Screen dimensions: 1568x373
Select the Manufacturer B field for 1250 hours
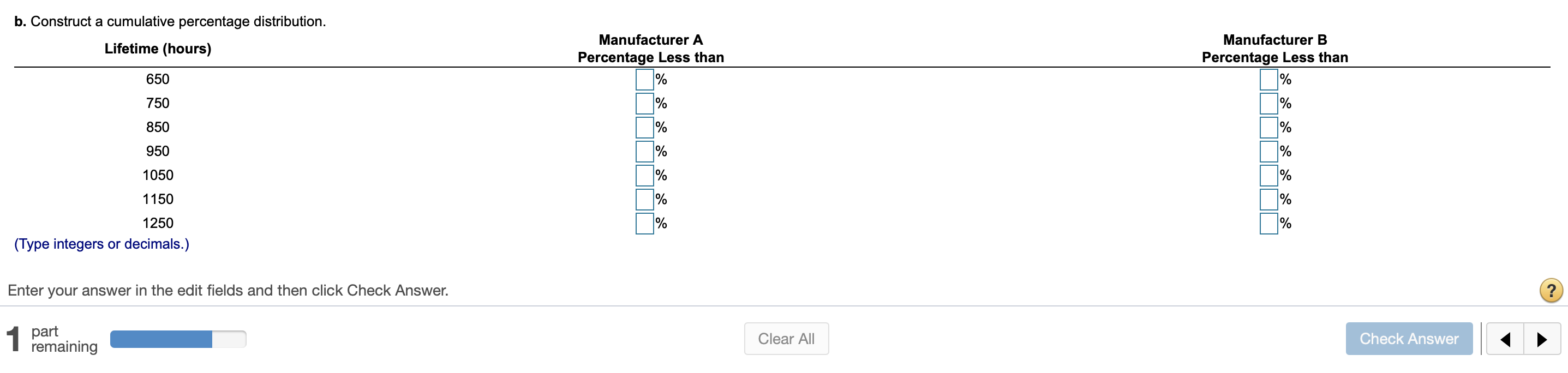(1268, 222)
